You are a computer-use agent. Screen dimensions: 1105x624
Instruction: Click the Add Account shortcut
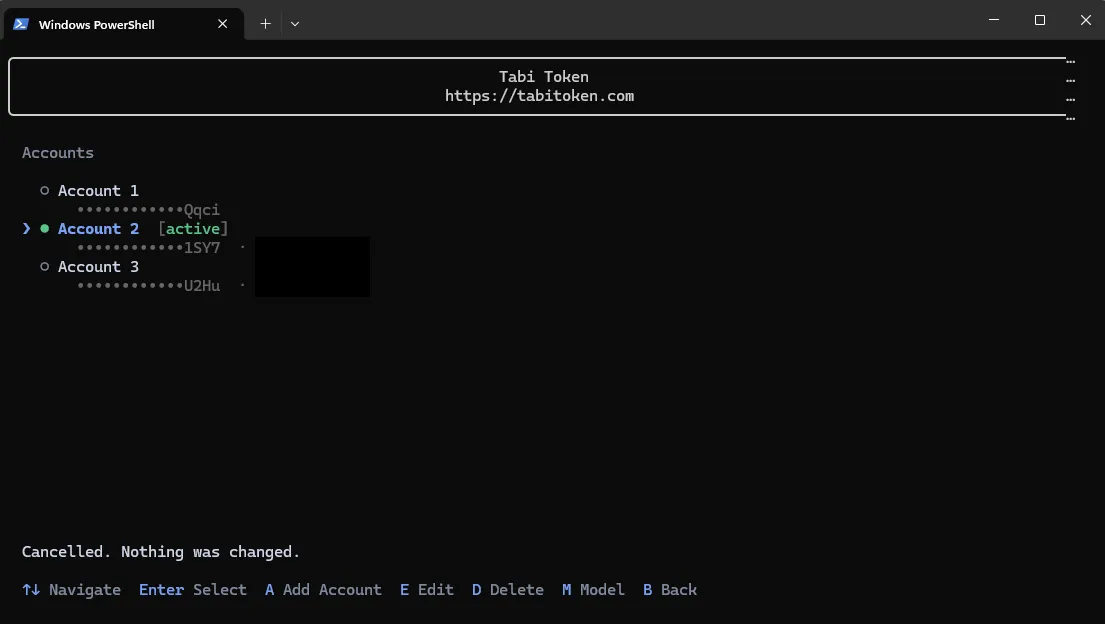pyautogui.click(x=323, y=589)
